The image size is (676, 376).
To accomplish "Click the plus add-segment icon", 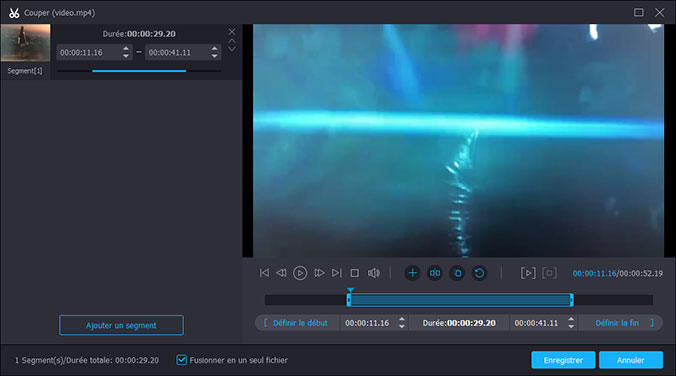I will [412, 273].
